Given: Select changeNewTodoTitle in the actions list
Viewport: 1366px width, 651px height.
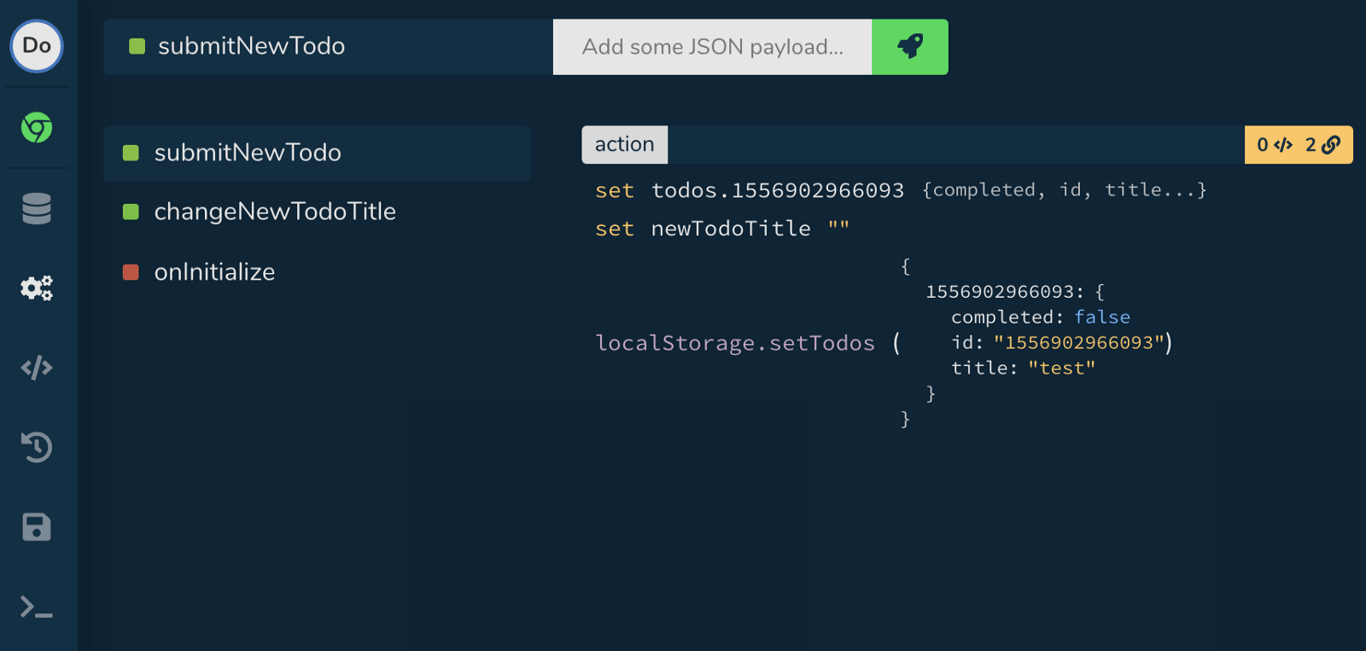Looking at the screenshot, I should click(274, 212).
